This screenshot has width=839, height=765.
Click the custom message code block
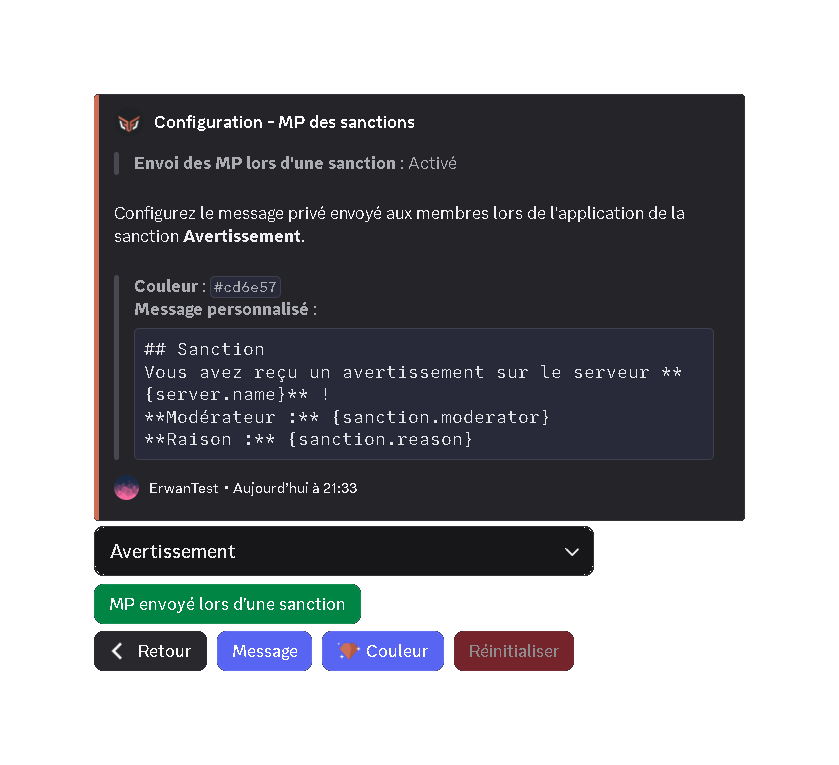424,394
